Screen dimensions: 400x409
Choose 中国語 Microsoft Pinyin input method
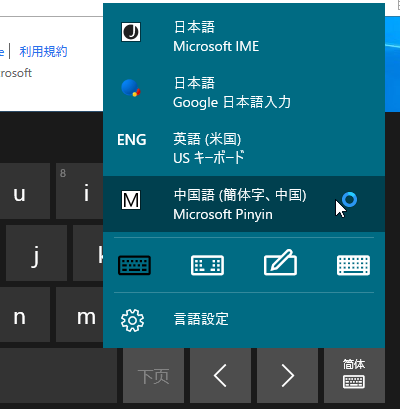tap(244, 204)
